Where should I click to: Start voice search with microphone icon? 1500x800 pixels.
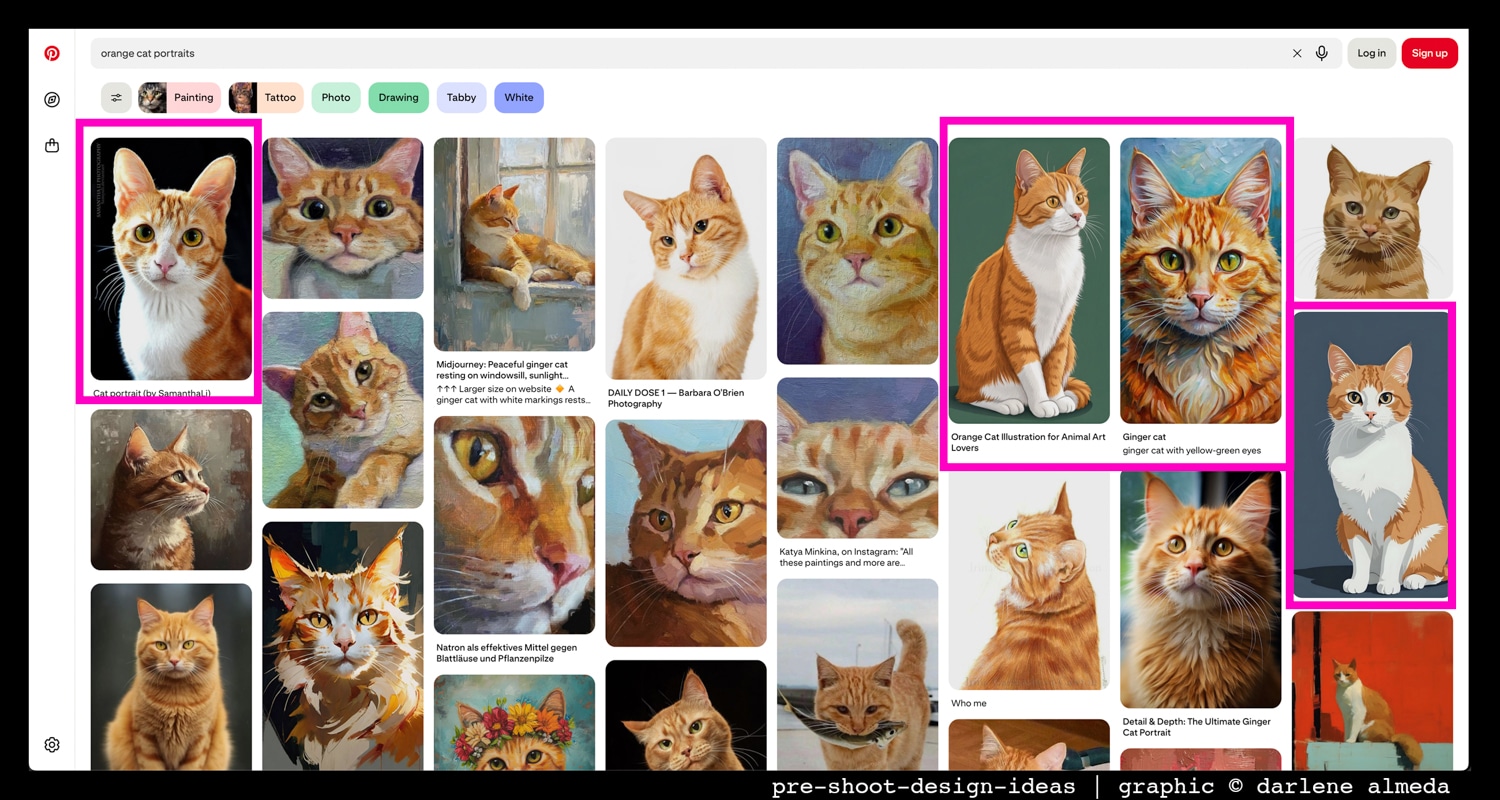click(x=1322, y=53)
